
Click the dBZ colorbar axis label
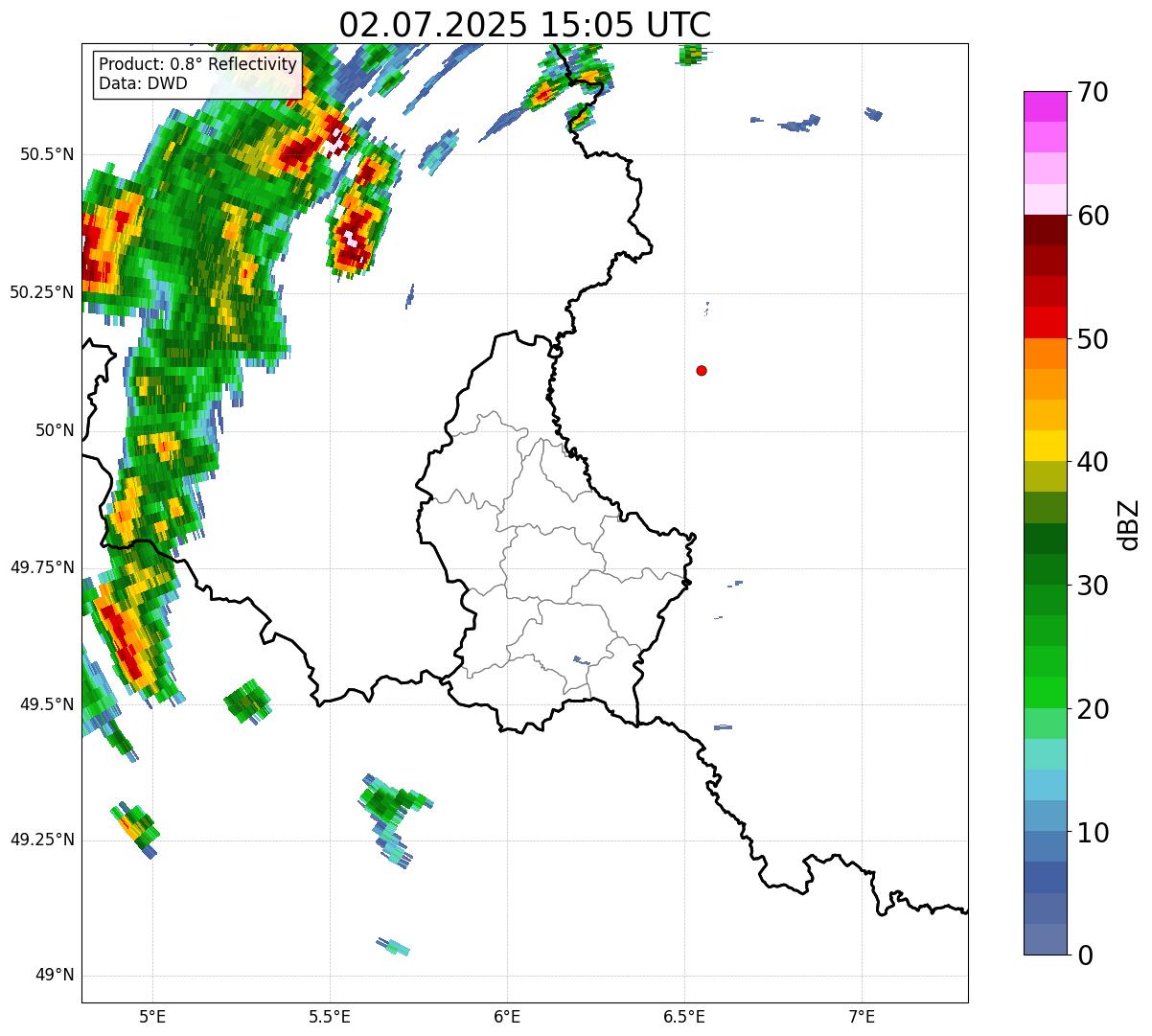click(x=1129, y=524)
